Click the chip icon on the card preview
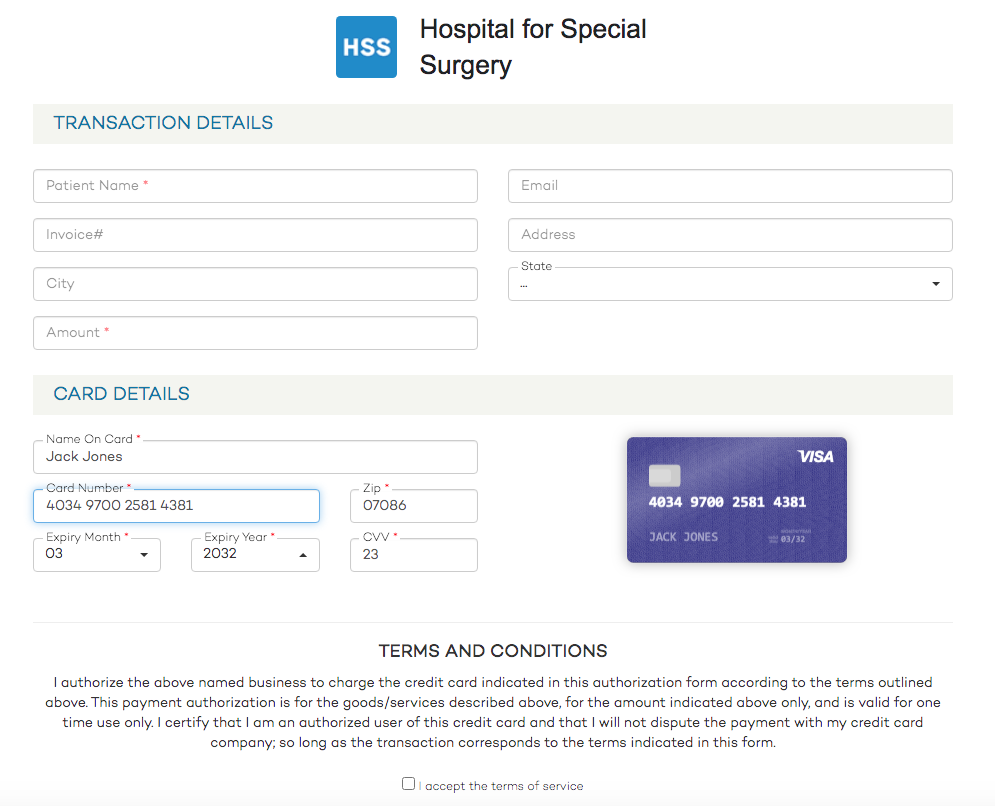This screenshot has height=806, width=995. point(664,475)
